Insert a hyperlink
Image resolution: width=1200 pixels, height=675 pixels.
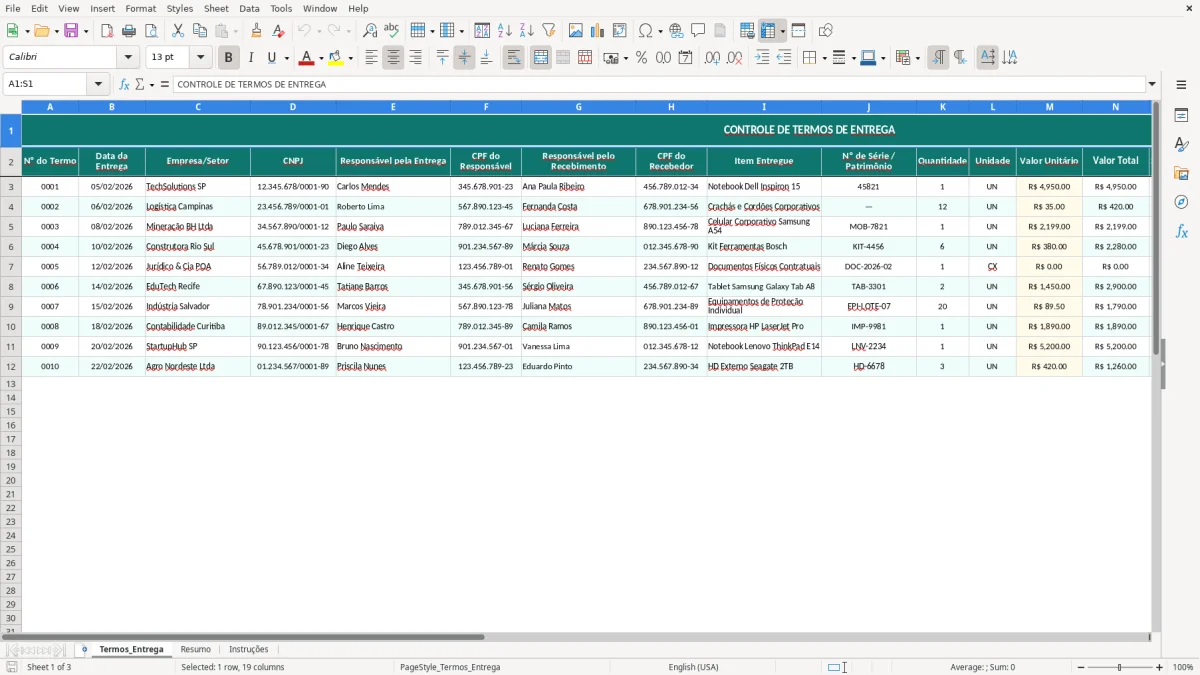pos(676,31)
